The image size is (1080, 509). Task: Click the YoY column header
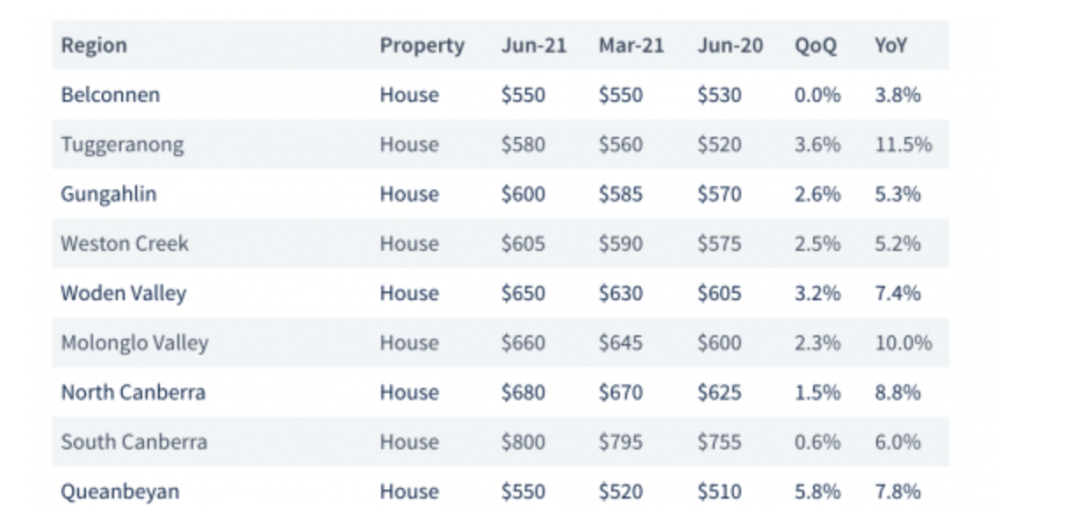[891, 45]
